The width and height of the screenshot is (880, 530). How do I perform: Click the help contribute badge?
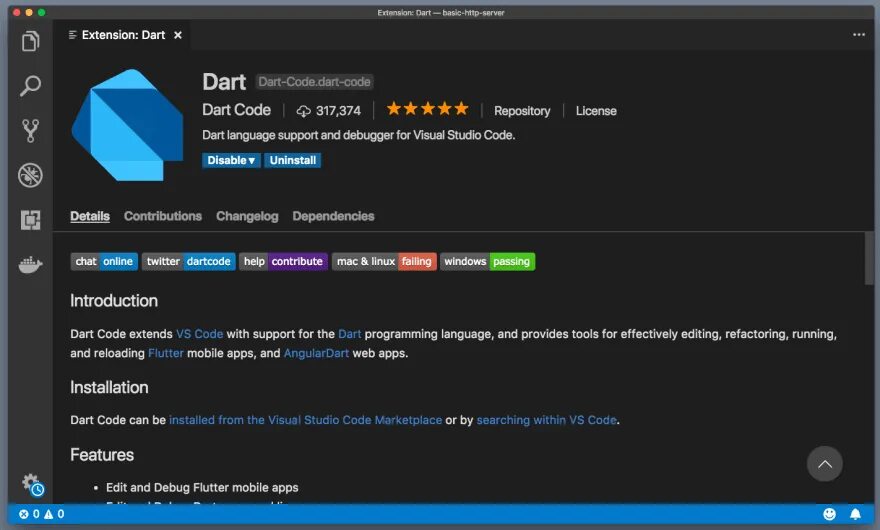(x=283, y=262)
